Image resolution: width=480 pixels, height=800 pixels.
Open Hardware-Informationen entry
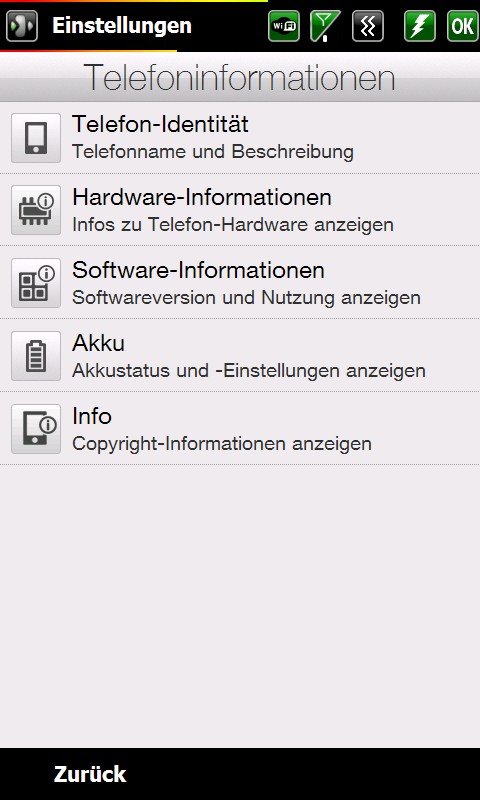[x=240, y=210]
